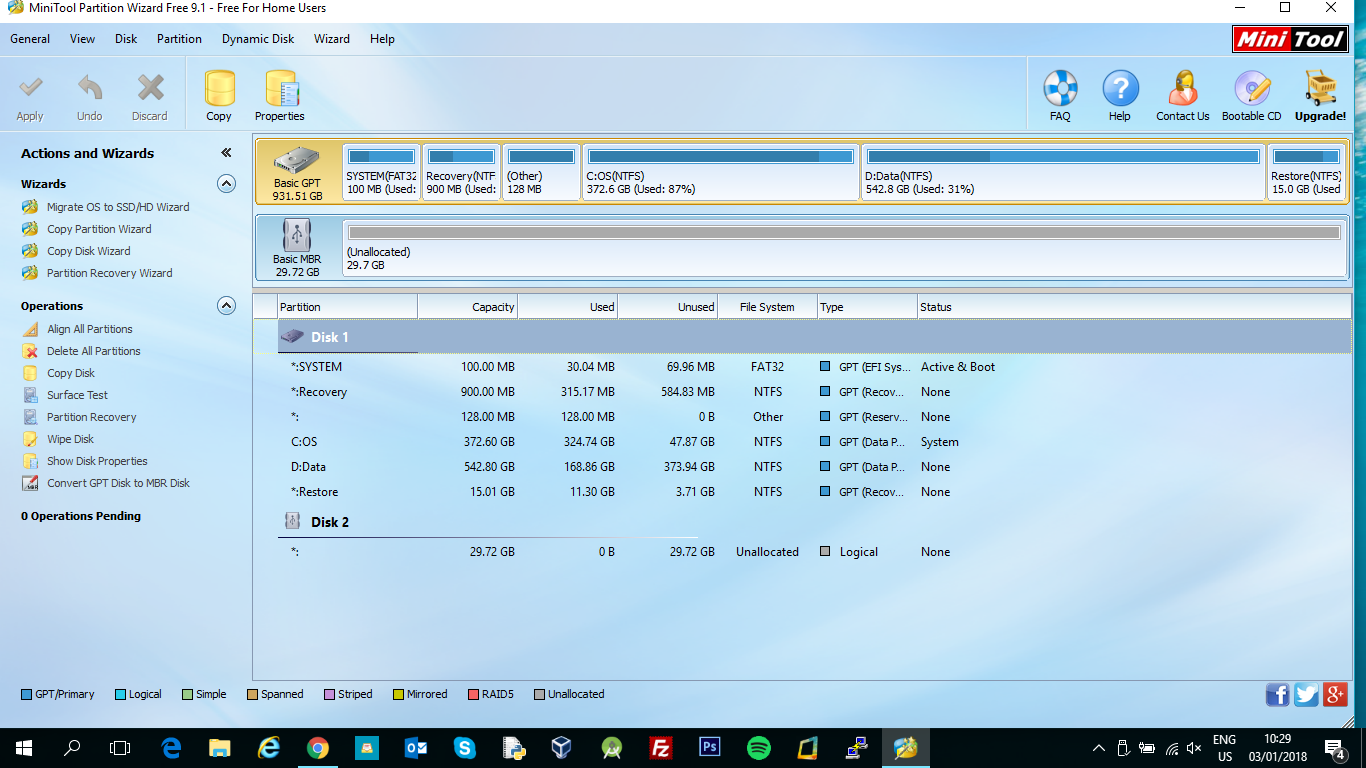Image resolution: width=1366 pixels, height=768 pixels.
Task: Select the C:OS partition row
Action: coord(814,442)
